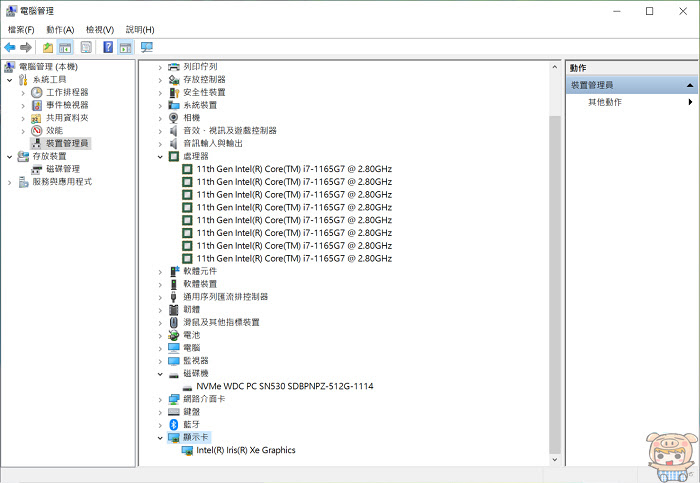The image size is (700, 483).
Task: Click the Up One Level folder icon
Action: point(48,47)
